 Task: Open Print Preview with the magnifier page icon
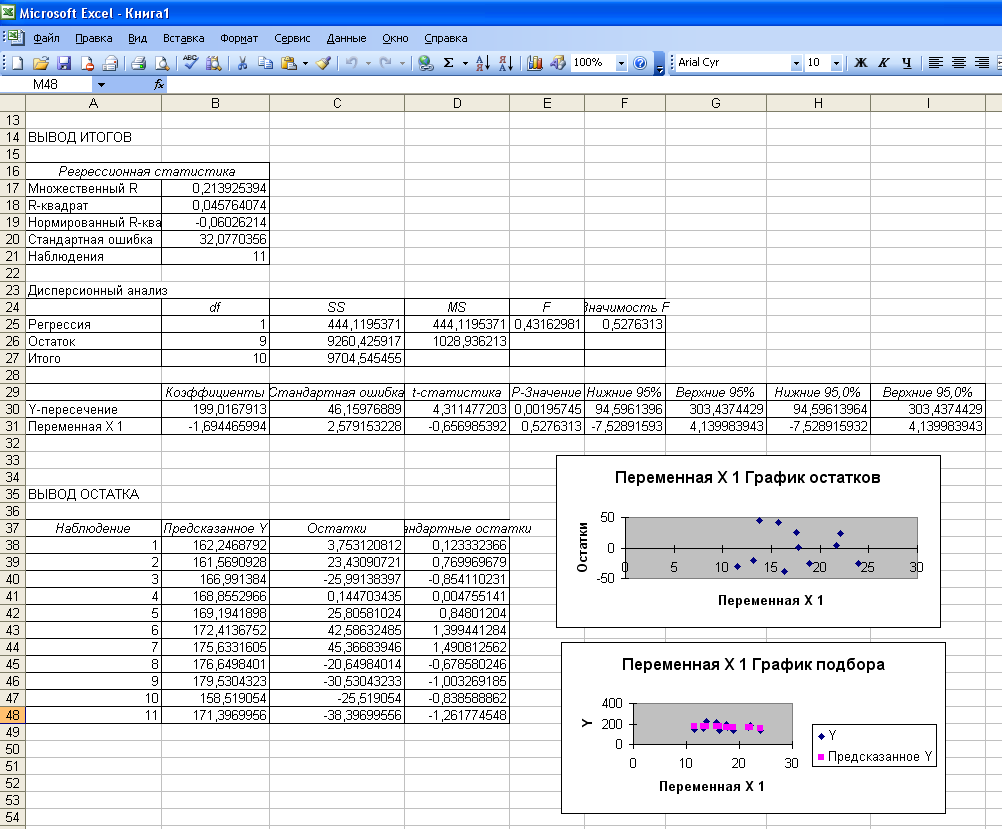[x=162, y=63]
